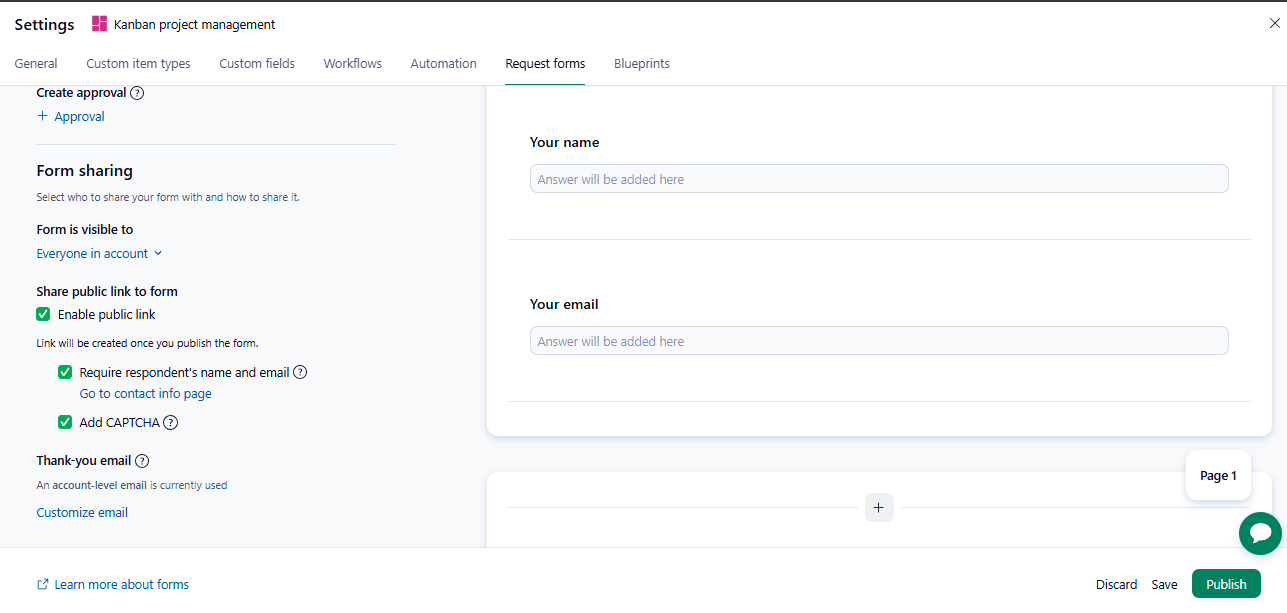
Task: Uncheck Require respondent's name and email
Action: click(65, 372)
